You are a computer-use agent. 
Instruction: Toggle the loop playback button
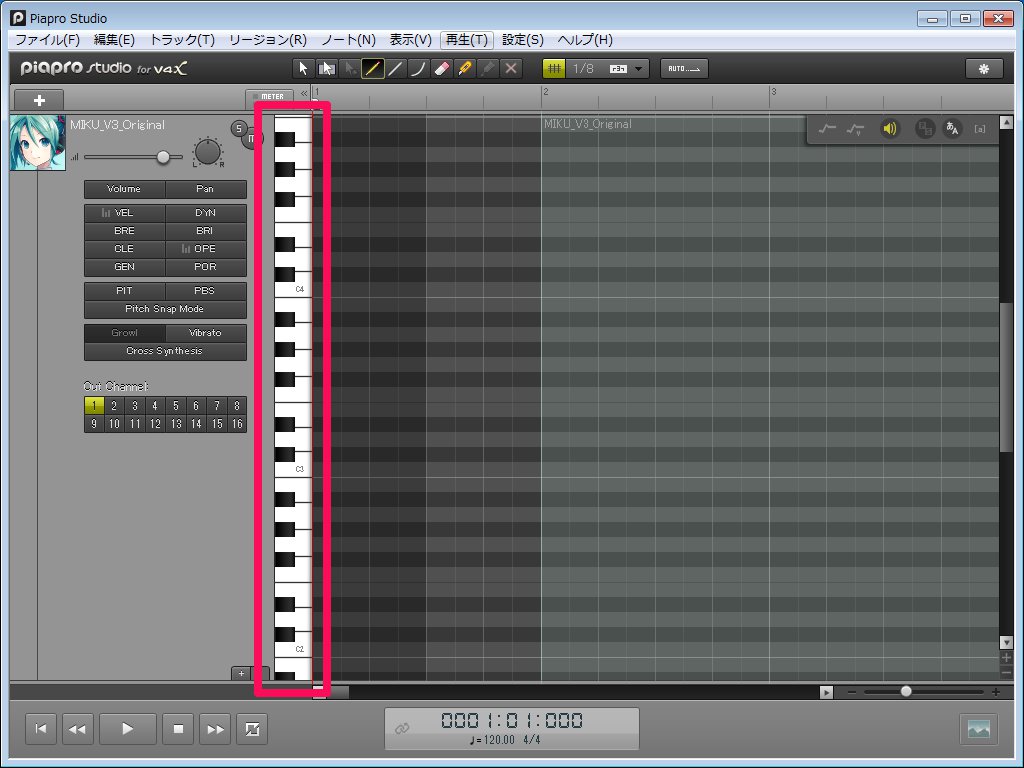(252, 729)
